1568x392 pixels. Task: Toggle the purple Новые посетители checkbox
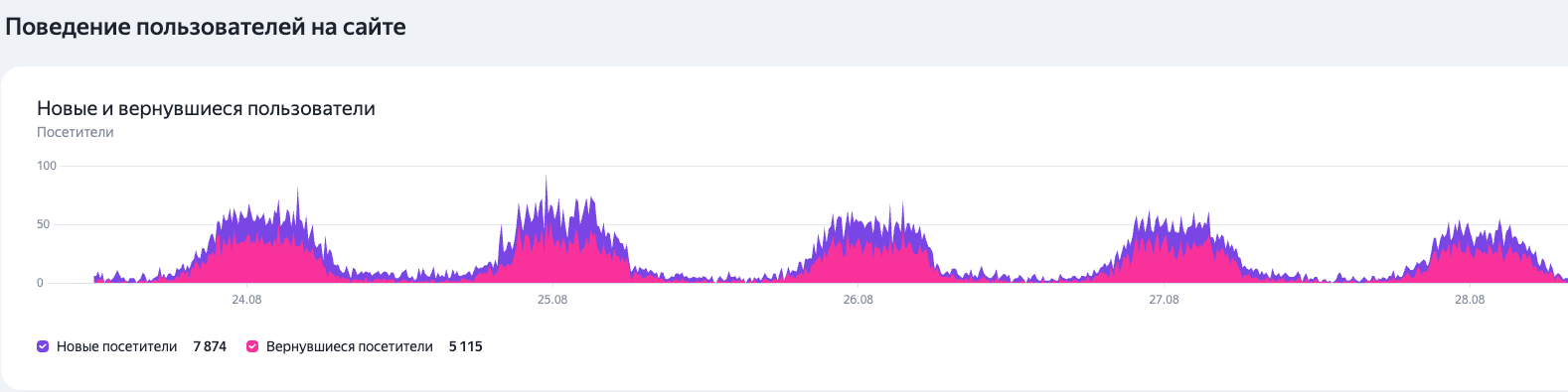pyautogui.click(x=43, y=346)
